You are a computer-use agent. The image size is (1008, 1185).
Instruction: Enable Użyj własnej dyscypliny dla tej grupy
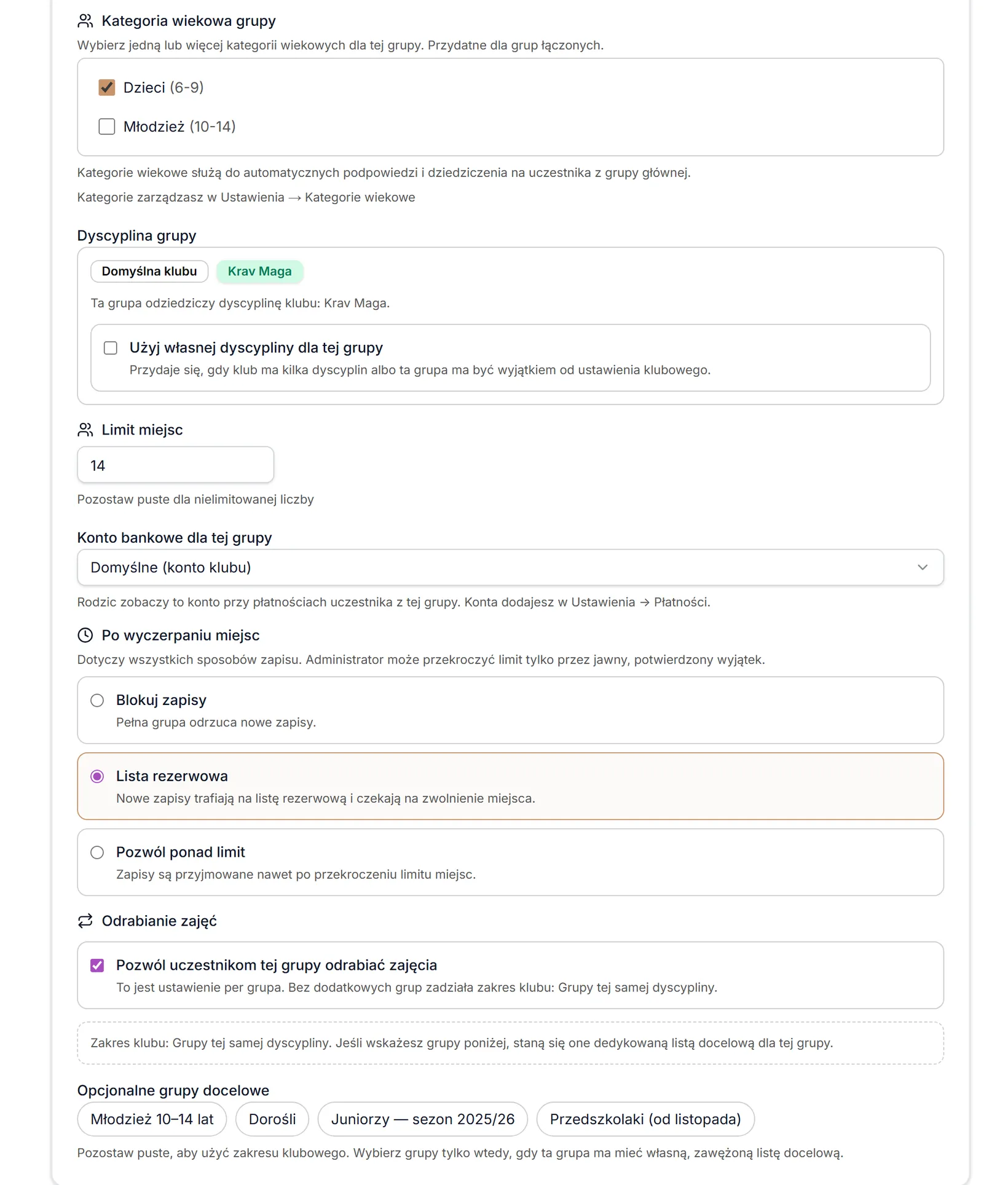coord(111,348)
